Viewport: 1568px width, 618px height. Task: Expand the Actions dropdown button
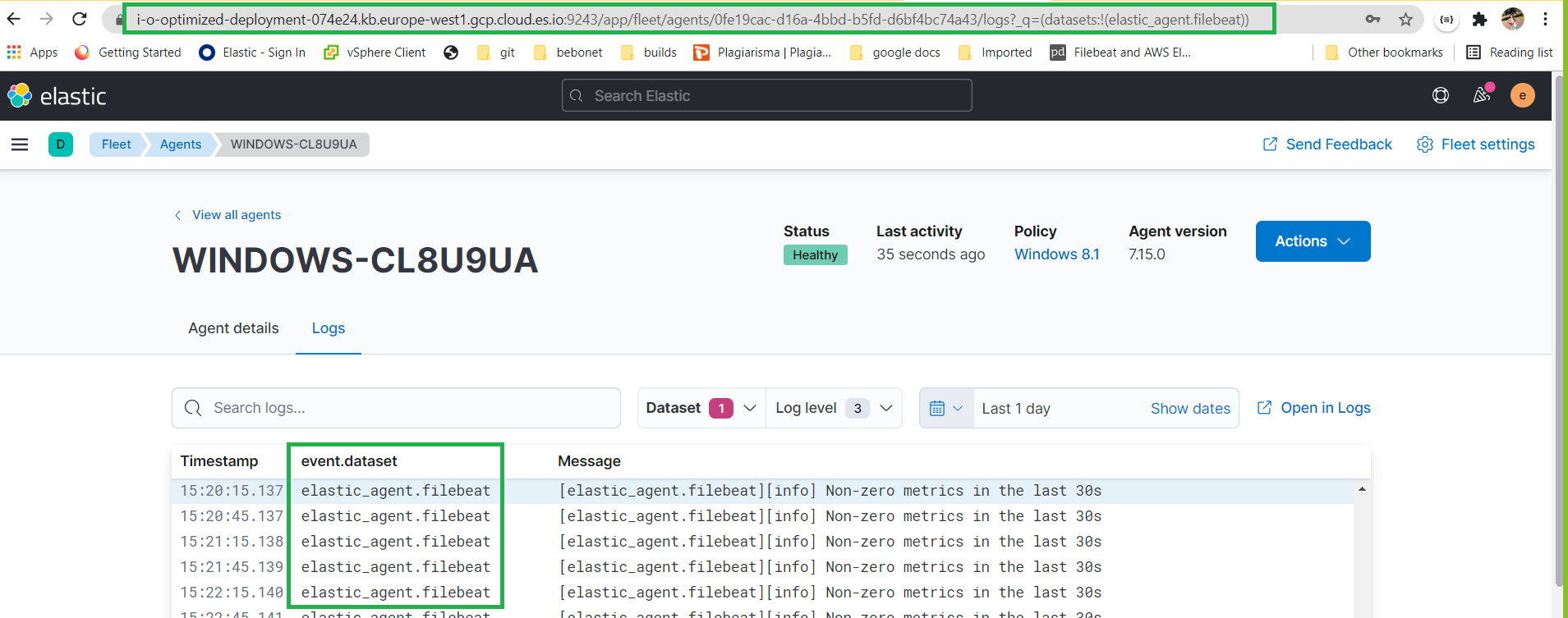1313,241
